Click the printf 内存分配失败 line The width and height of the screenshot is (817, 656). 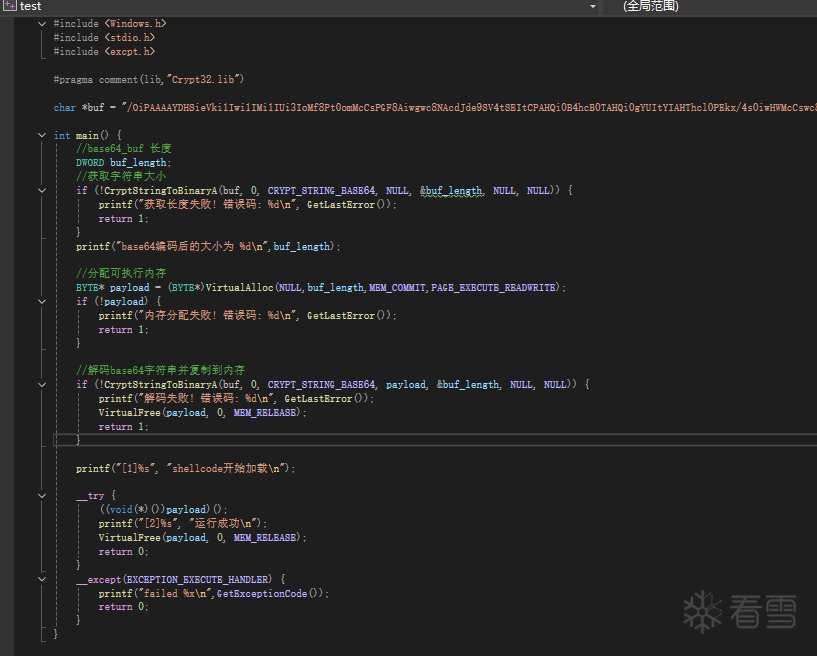247,316
